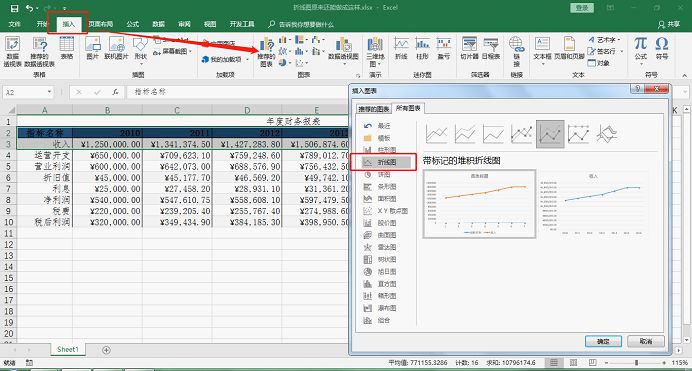Insert a Line sparkline (折线)
This screenshot has height=371, width=692.
pyautogui.click(x=401, y=48)
